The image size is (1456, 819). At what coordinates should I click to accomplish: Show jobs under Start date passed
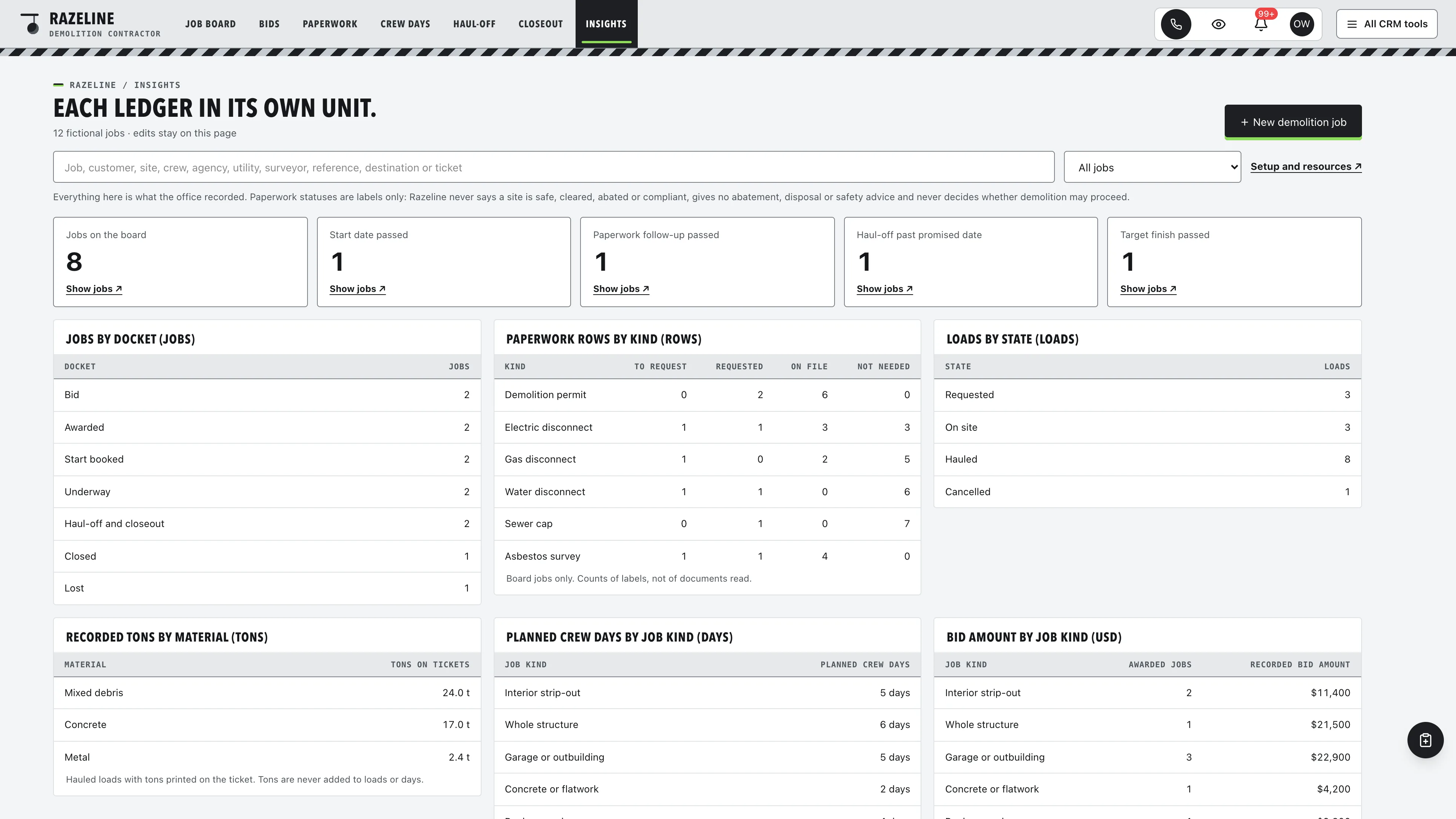pos(357,289)
